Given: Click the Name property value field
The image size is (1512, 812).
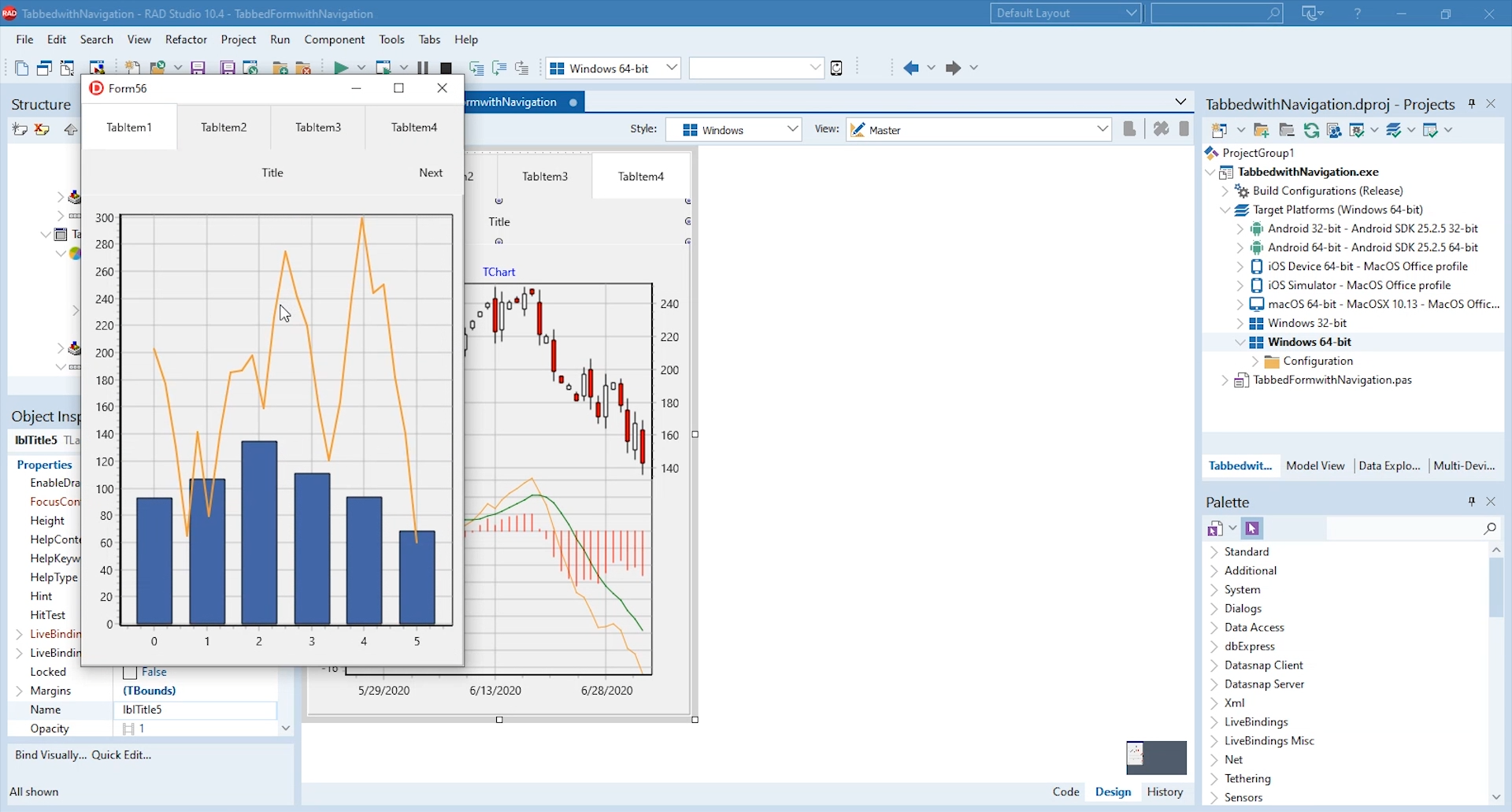Looking at the screenshot, I should tap(195, 710).
